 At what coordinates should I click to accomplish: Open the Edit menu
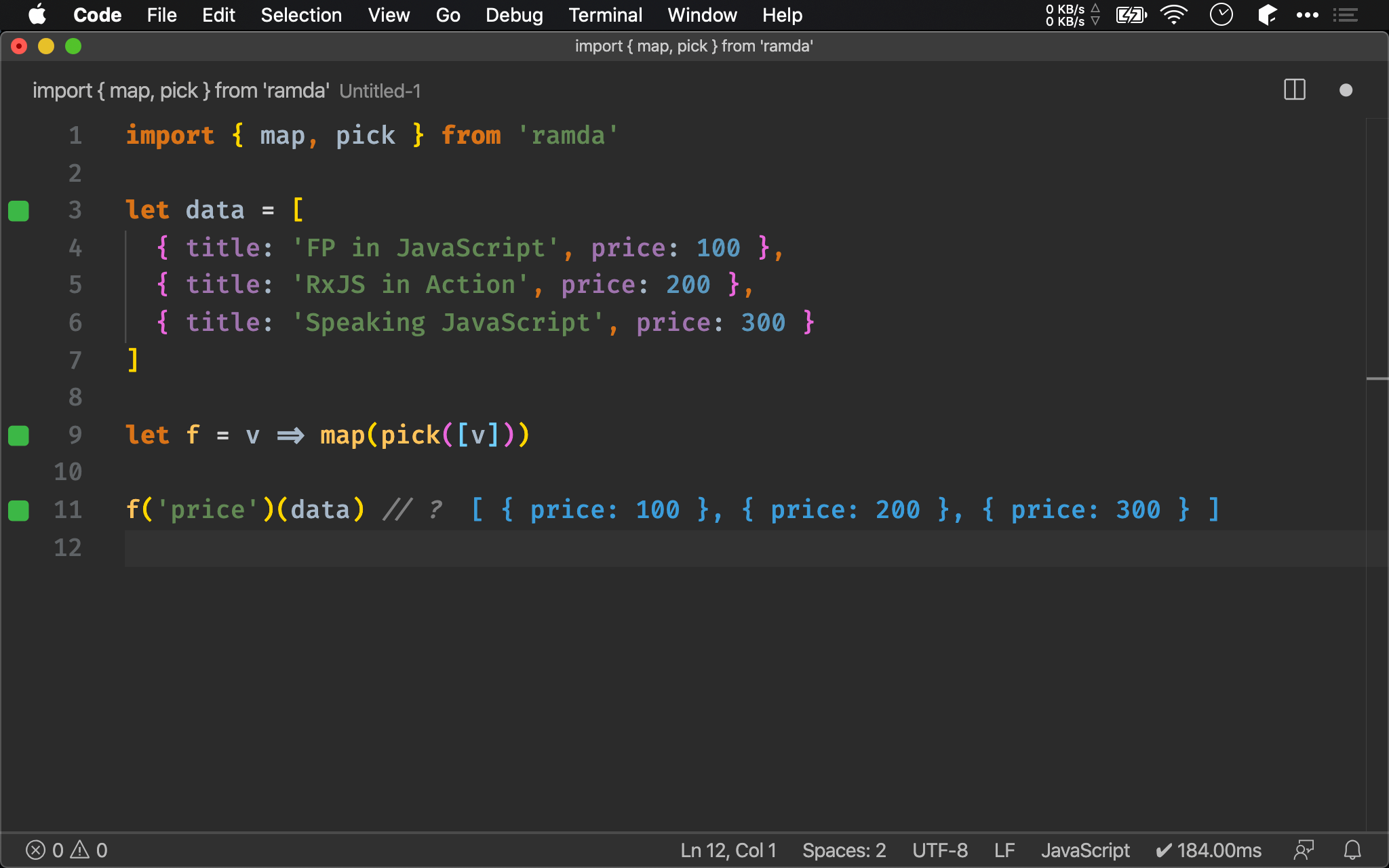coord(218,15)
